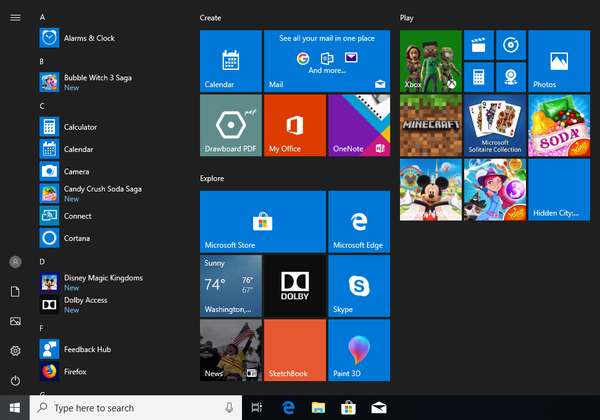Screen dimensions: 600x420
Task: Launch the Paint 3D tile
Action: click(x=359, y=350)
